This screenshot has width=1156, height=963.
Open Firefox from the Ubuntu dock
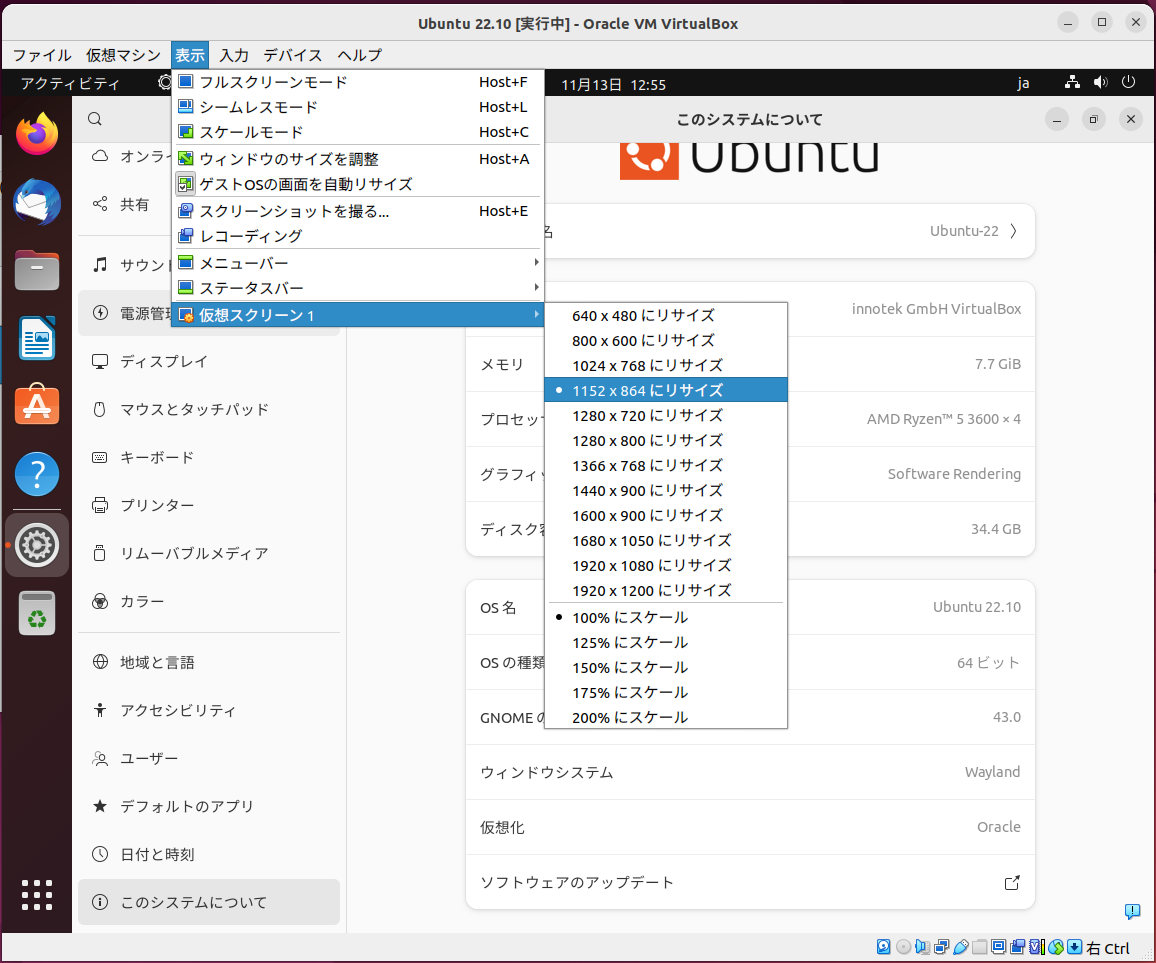pos(37,134)
